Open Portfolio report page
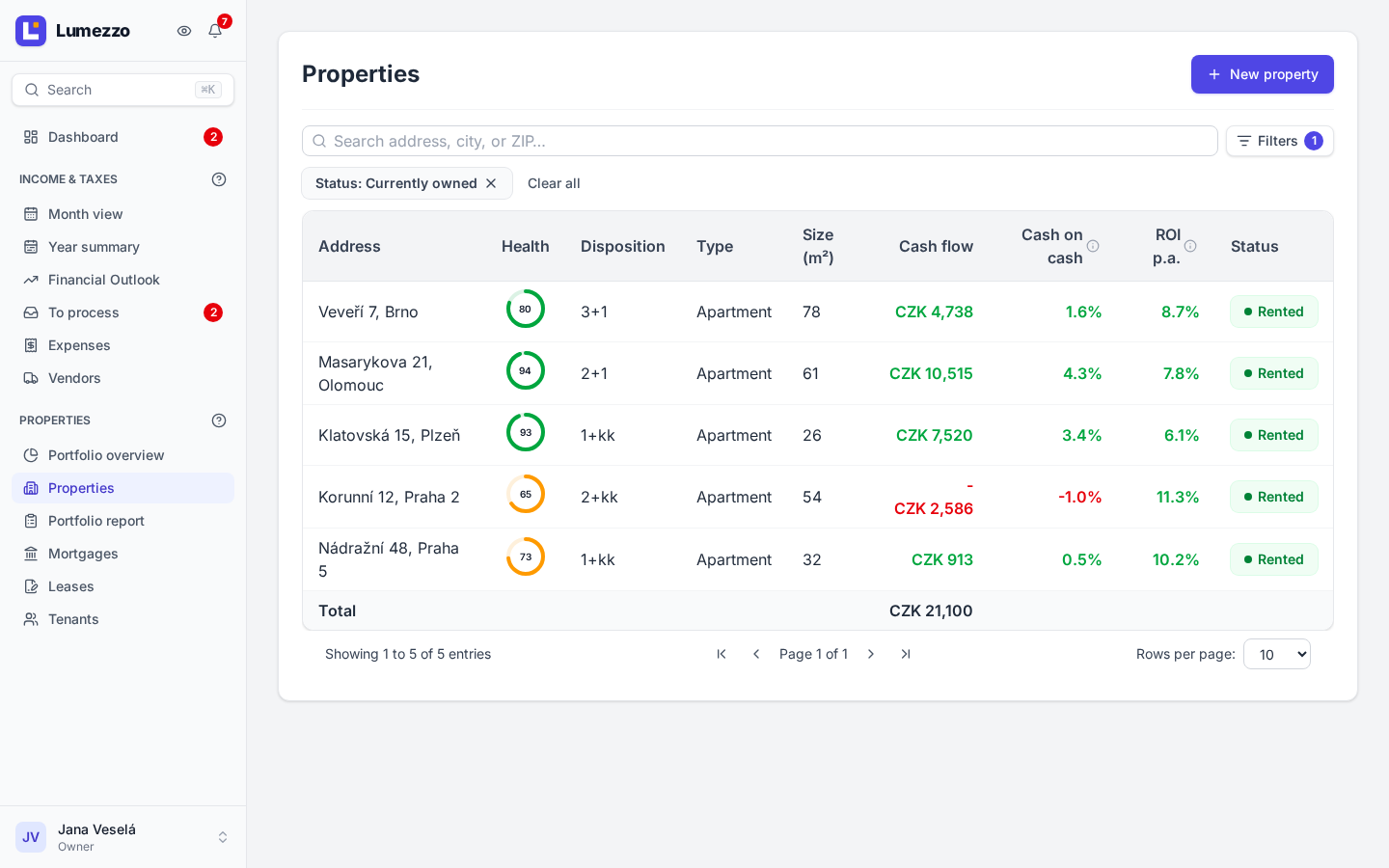The height and width of the screenshot is (868, 1389). 123,521
